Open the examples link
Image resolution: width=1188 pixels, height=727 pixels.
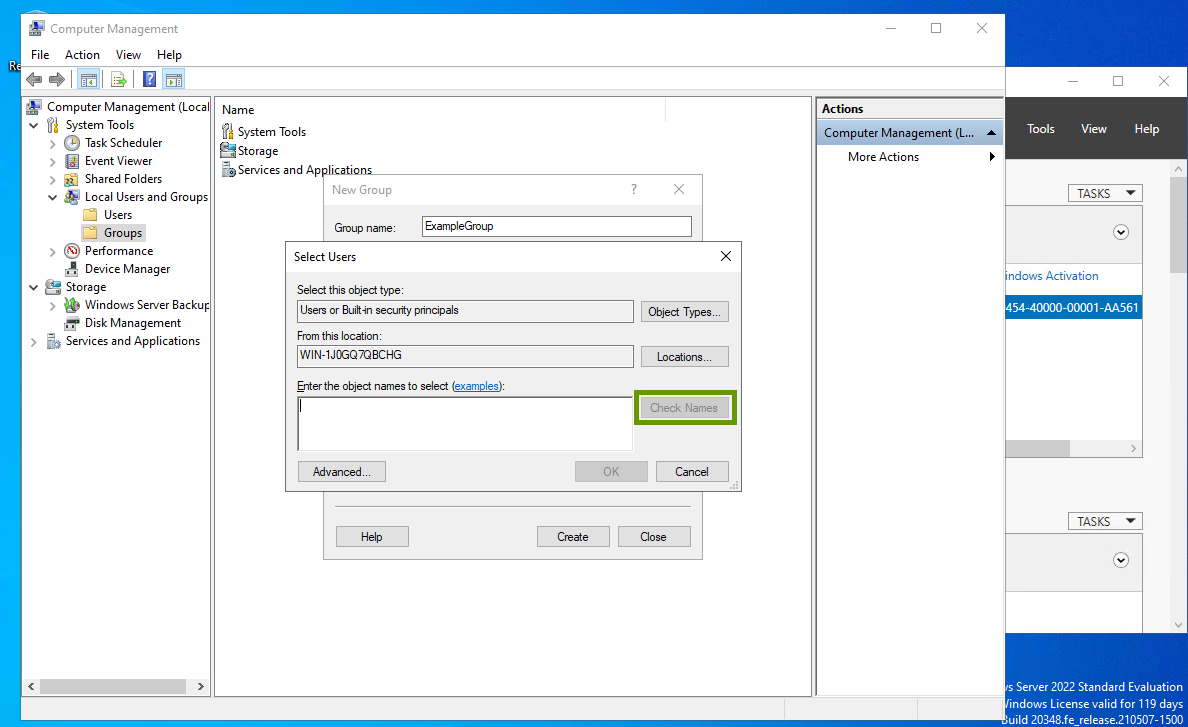click(x=478, y=386)
